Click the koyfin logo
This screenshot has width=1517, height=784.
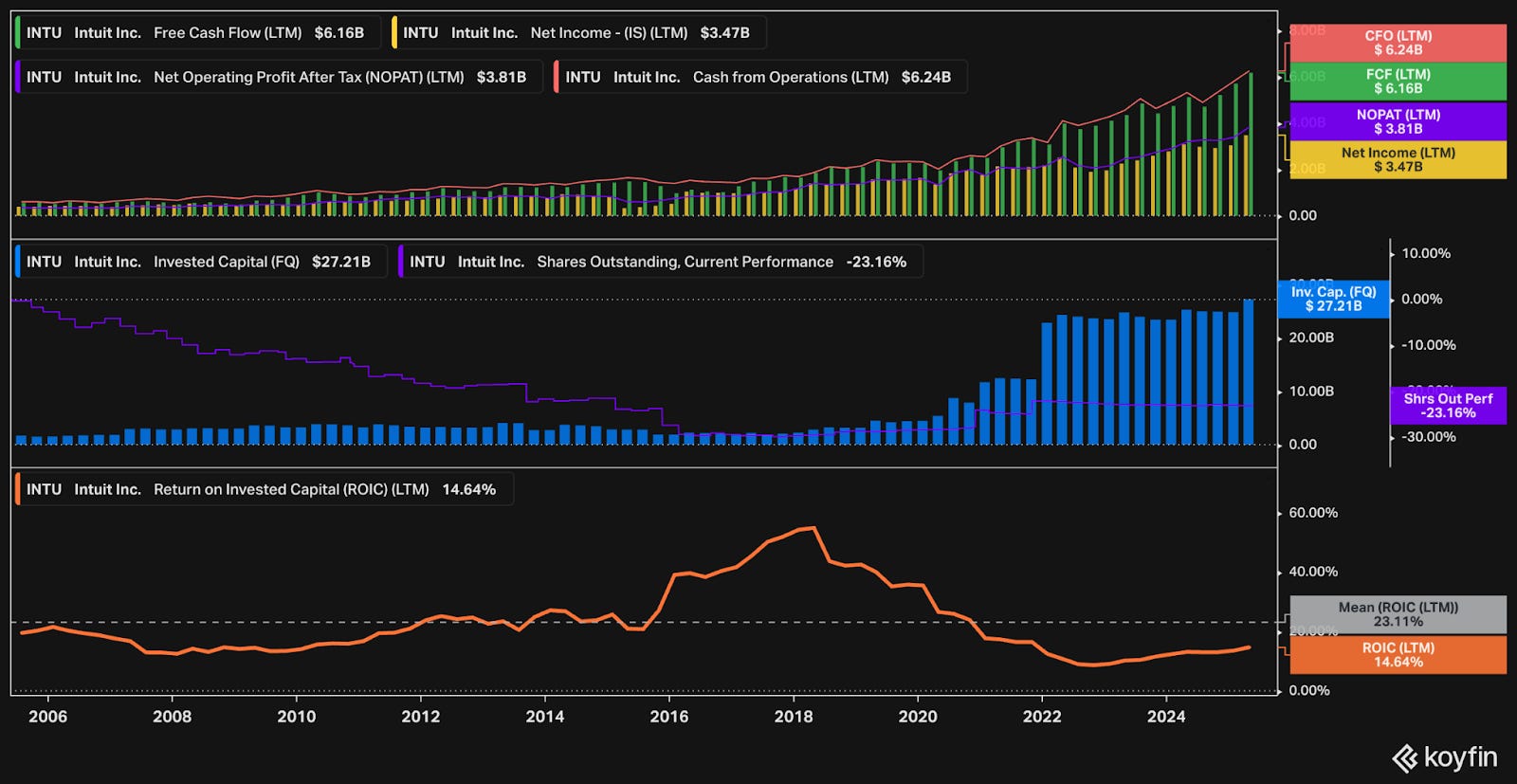[x=1445, y=757]
